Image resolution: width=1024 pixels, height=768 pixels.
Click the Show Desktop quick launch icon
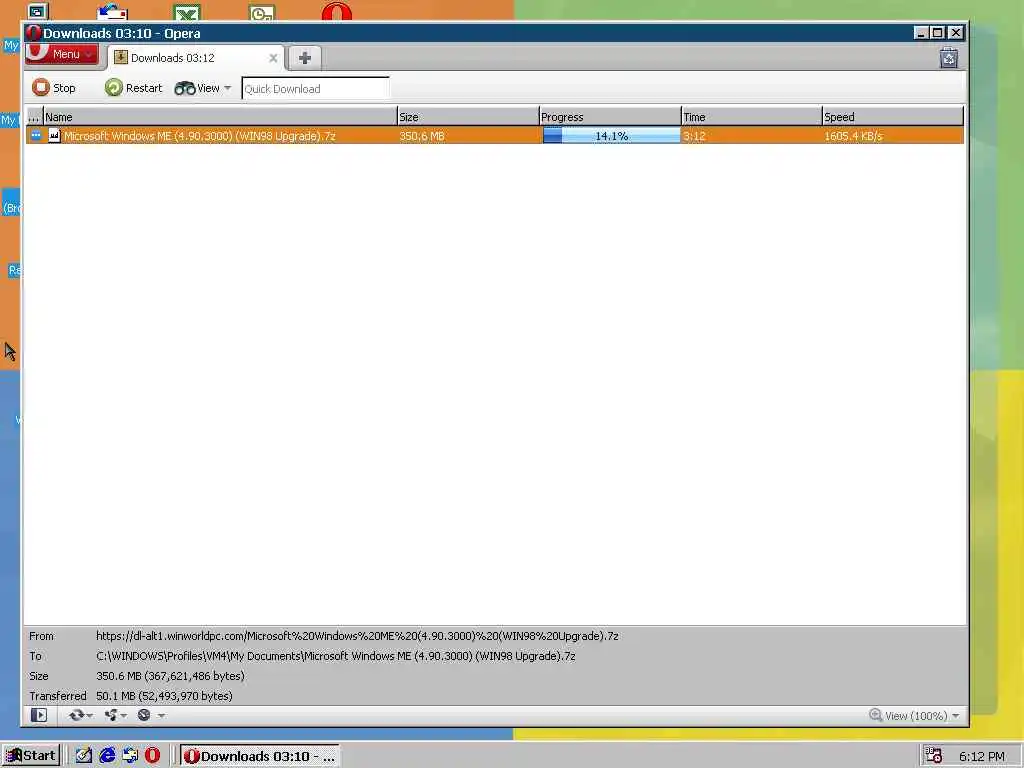(x=84, y=756)
